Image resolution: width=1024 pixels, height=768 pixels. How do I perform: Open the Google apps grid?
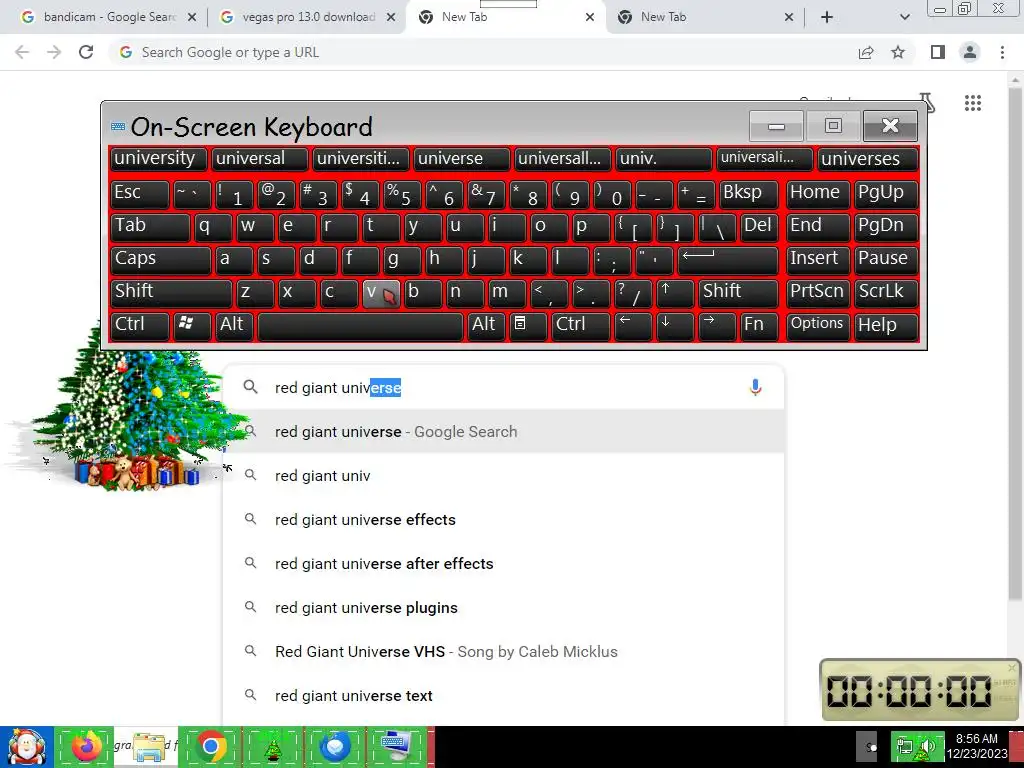pyautogui.click(x=973, y=103)
